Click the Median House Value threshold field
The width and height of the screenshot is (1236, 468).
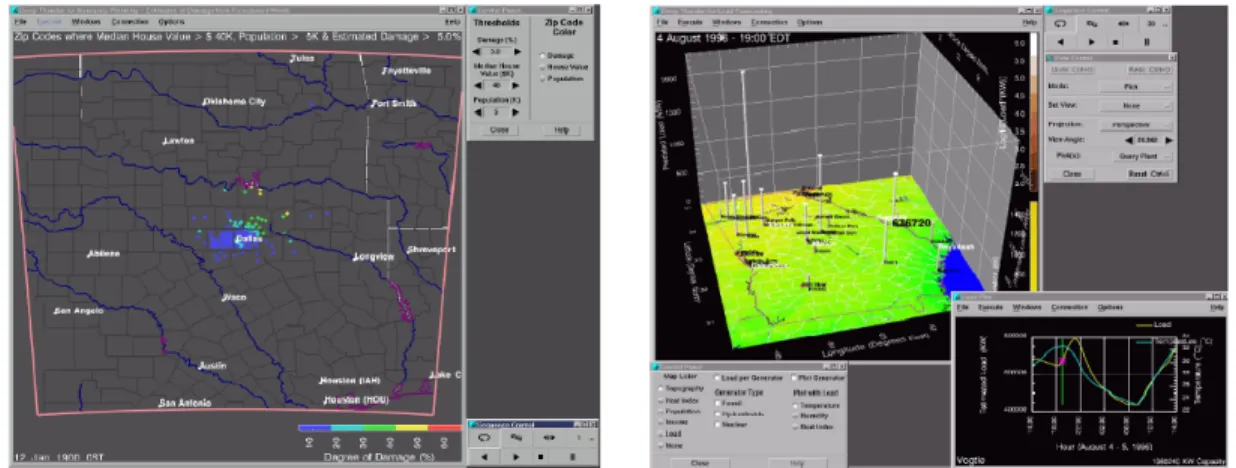tap(497, 85)
